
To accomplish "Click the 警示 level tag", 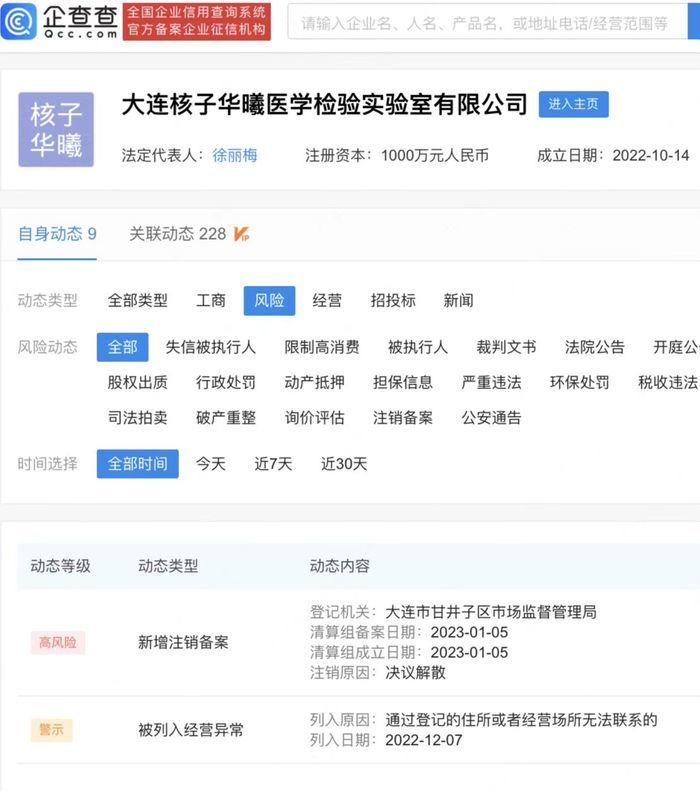I will coord(51,730).
